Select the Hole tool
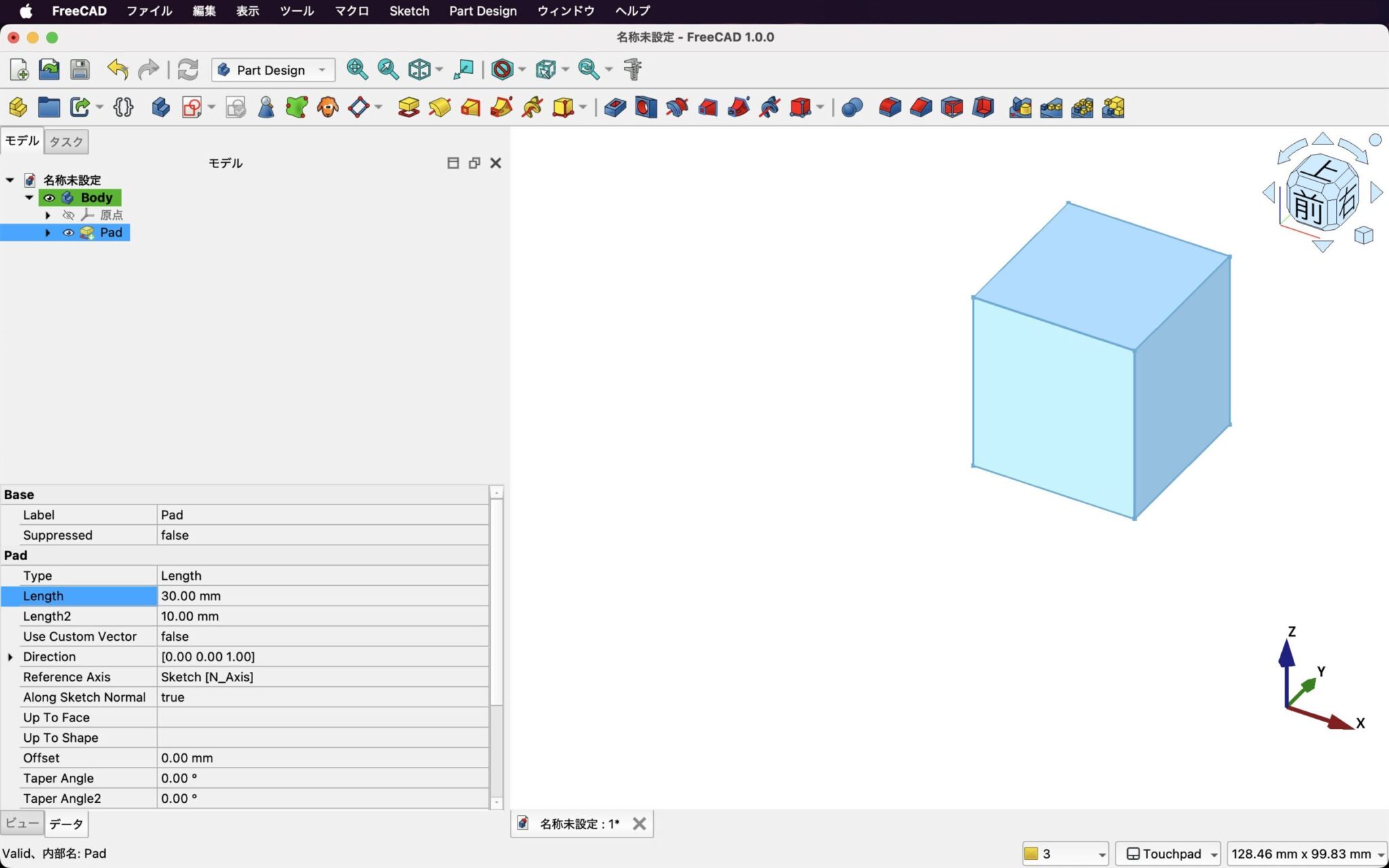 pos(646,107)
